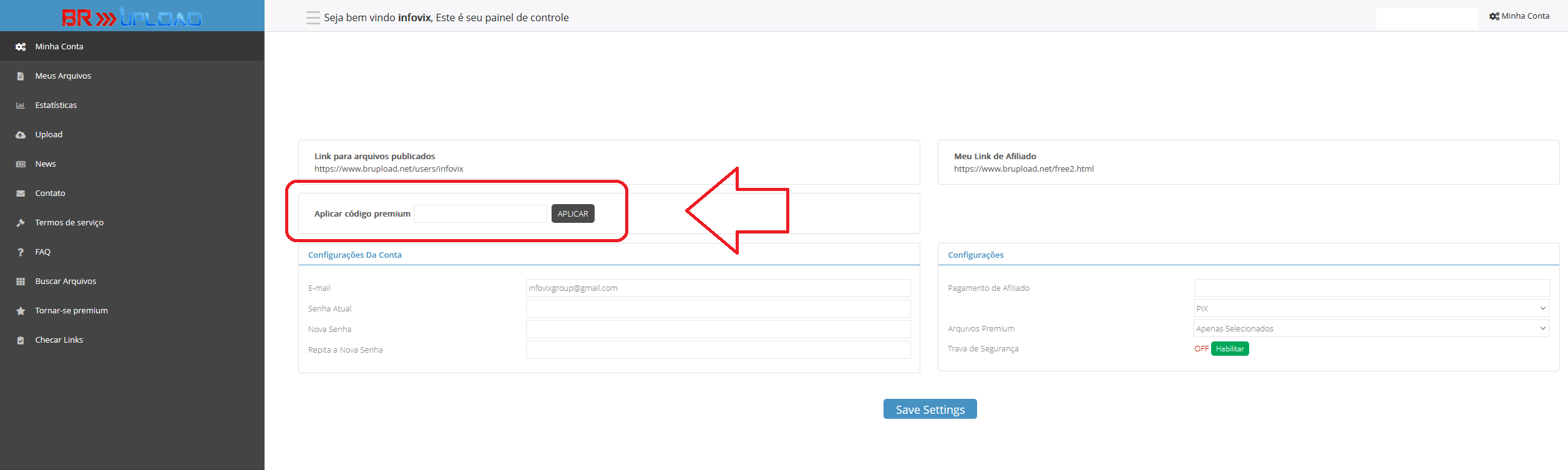Click the cloud Upload icon in sidebar
This screenshot has width=1568, height=470.
click(21, 135)
